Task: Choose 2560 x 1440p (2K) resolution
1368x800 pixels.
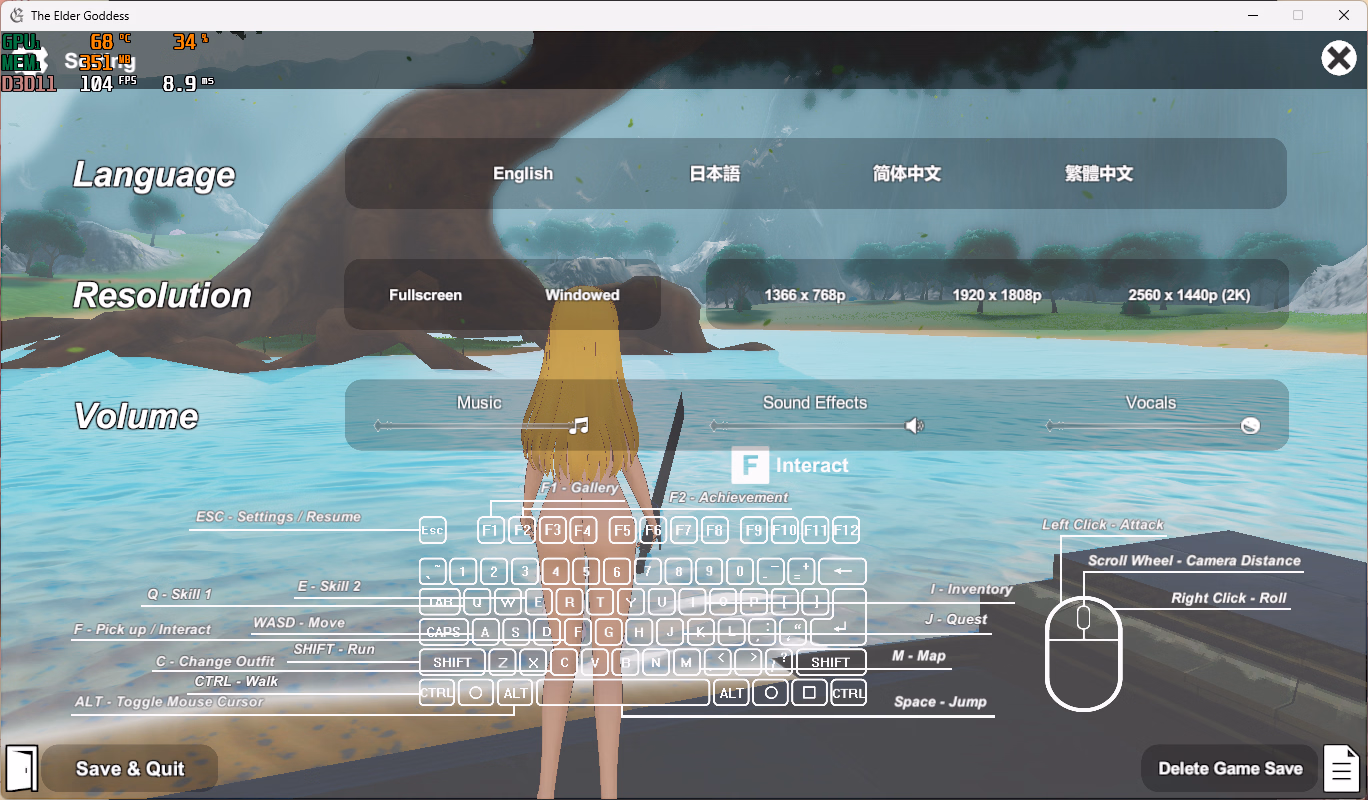Action: tap(1189, 295)
